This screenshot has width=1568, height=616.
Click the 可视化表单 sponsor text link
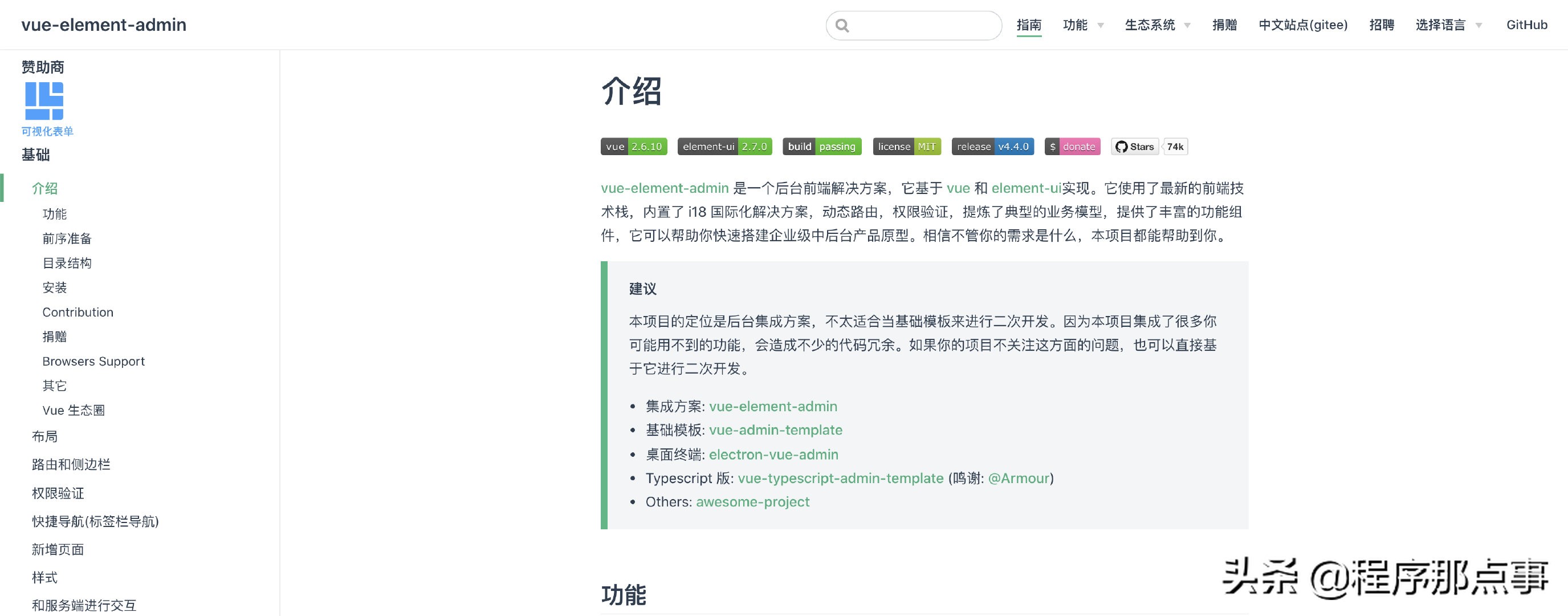coord(47,132)
